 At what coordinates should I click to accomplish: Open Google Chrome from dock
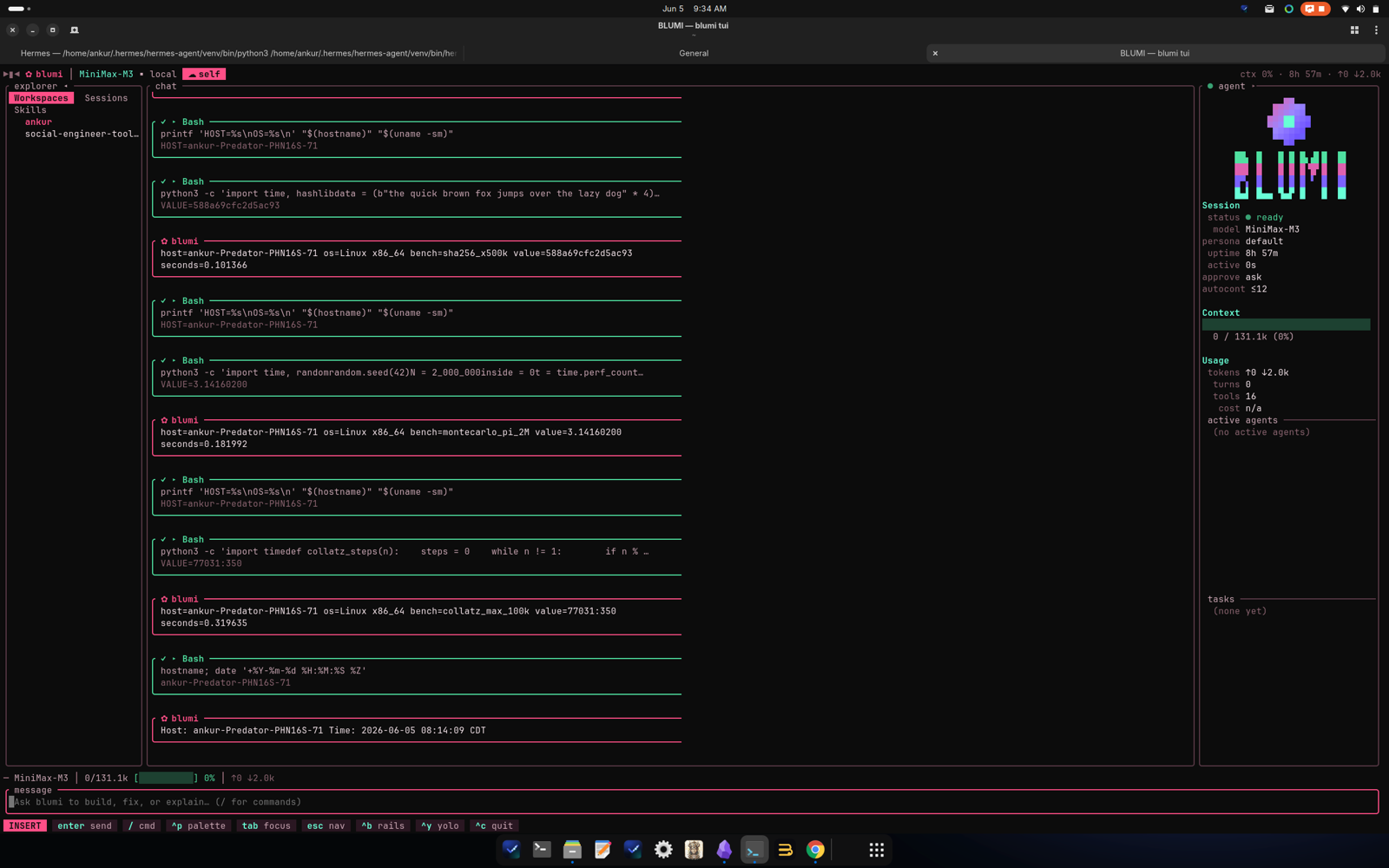(x=815, y=850)
